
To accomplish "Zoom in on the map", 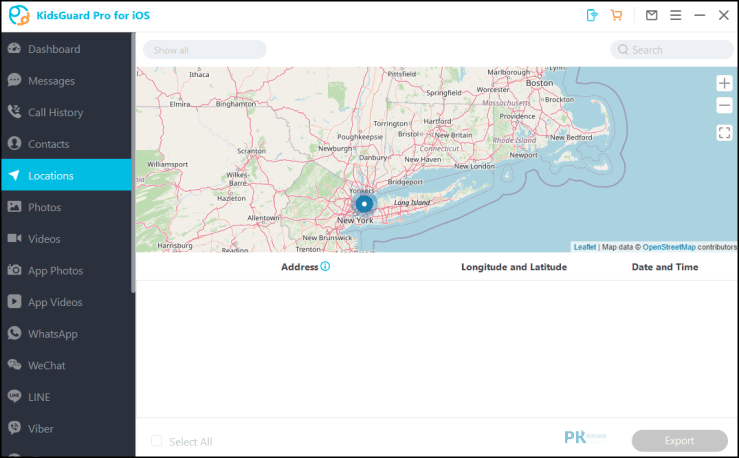I will pyautogui.click(x=724, y=83).
